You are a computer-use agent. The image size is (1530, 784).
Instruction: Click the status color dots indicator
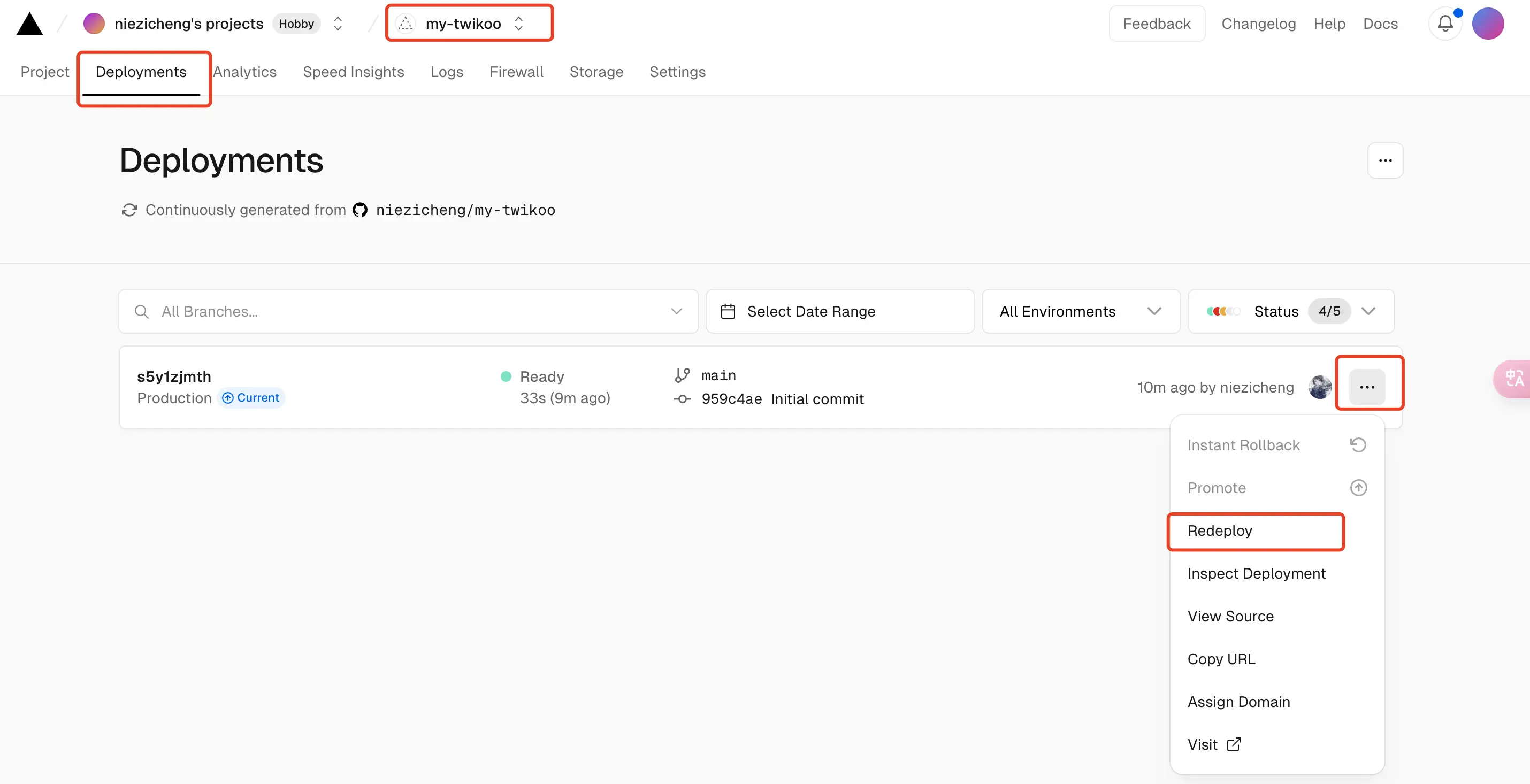[1223, 311]
